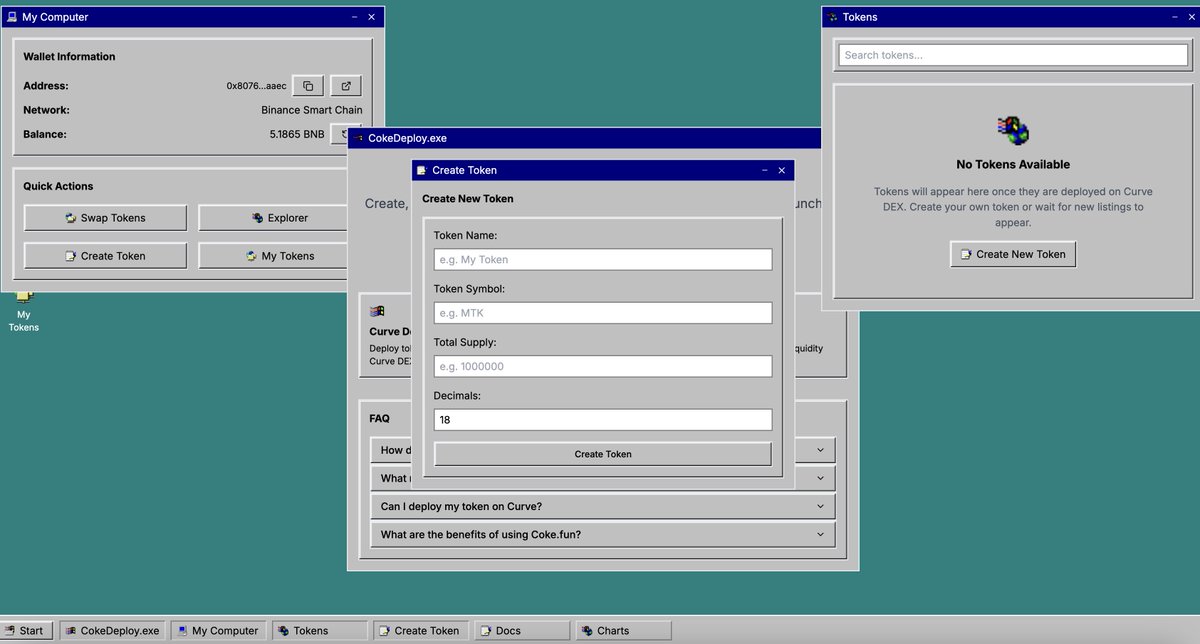Click the 5.1865 BNB balance value
The image size is (1200, 644).
297,134
